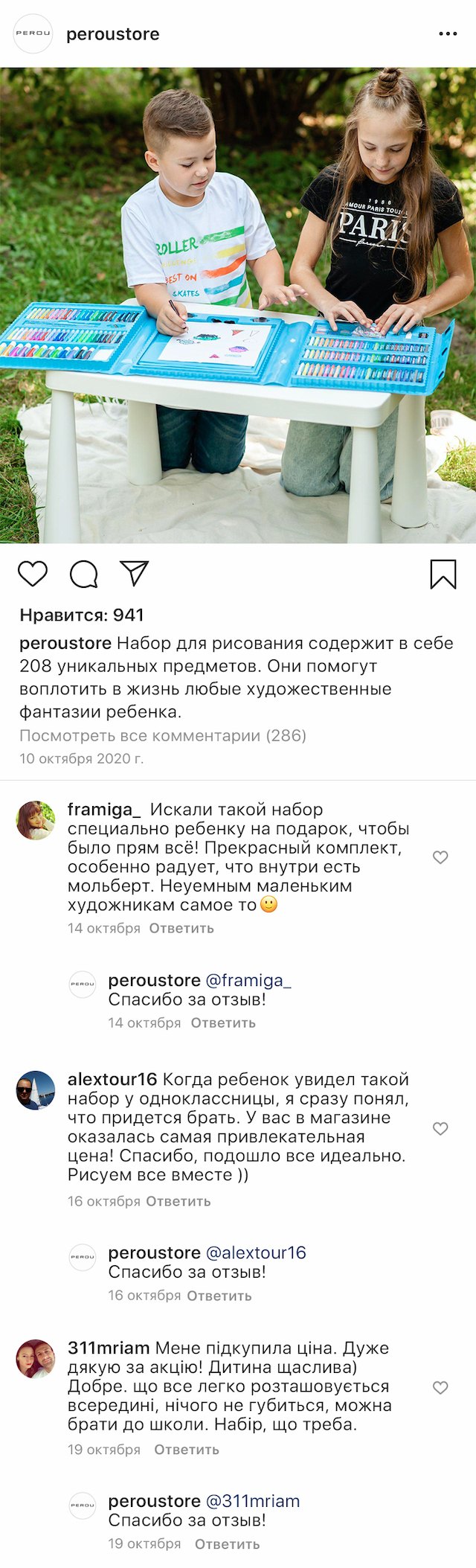476x1568 pixels.
Task: Like 311mriam comment with small heart
Action: click(x=440, y=1388)
